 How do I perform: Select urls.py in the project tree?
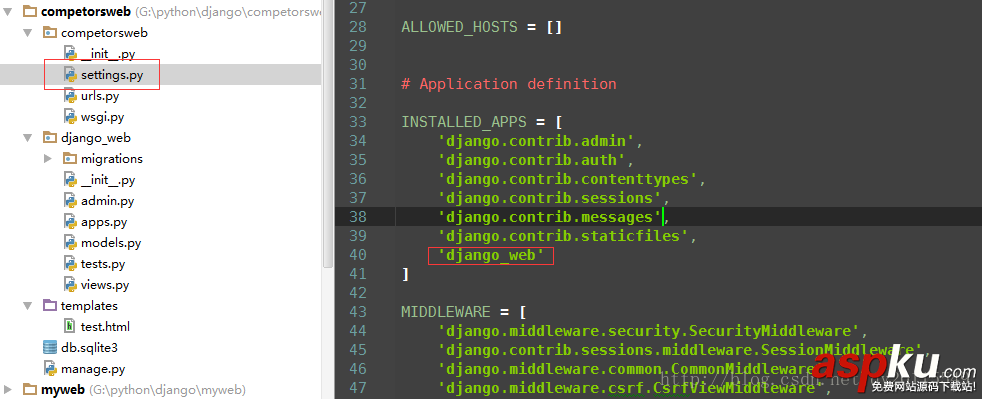coord(100,96)
